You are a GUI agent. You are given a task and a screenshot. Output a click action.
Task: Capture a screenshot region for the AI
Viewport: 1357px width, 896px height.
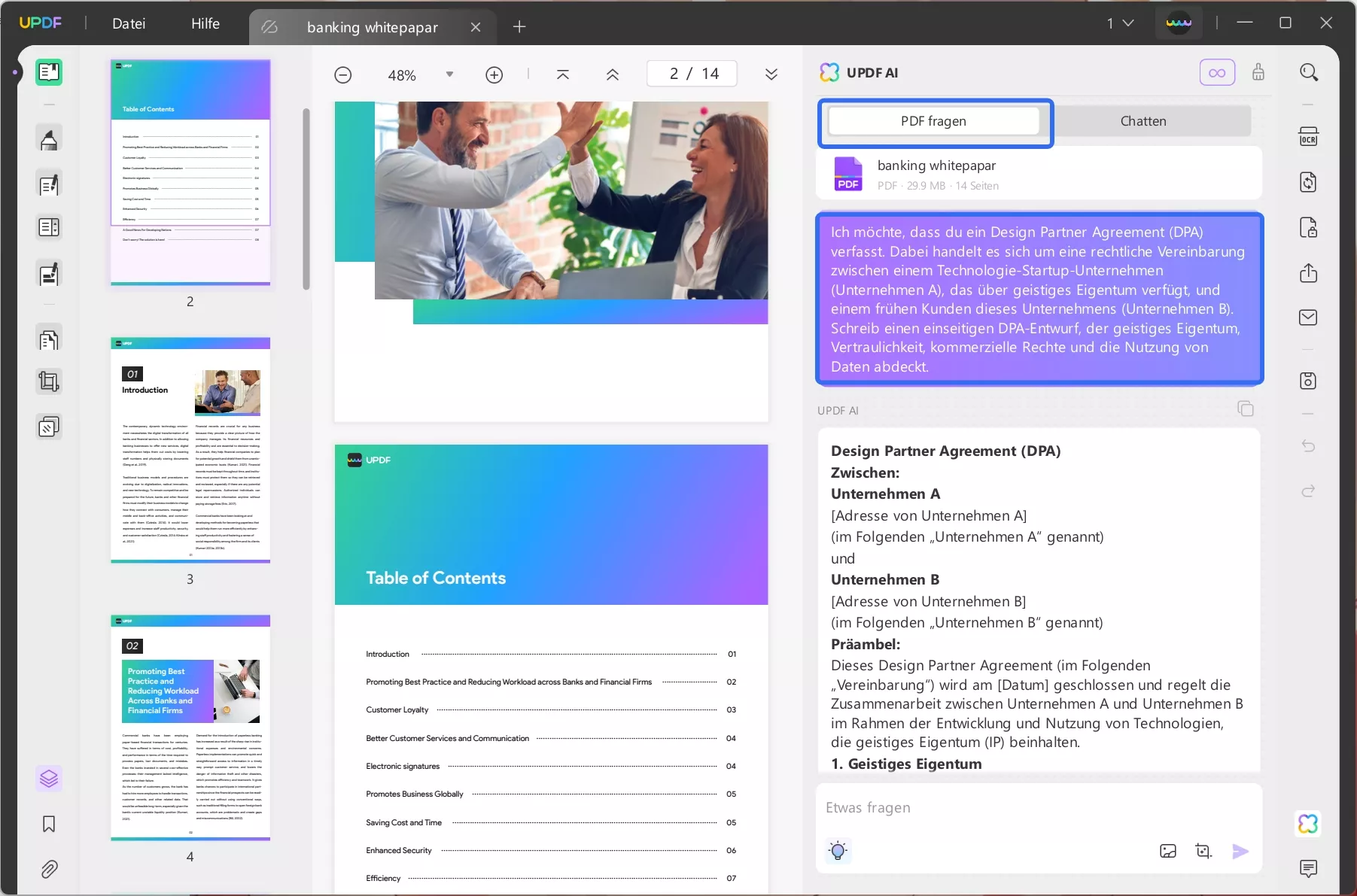(x=1204, y=851)
